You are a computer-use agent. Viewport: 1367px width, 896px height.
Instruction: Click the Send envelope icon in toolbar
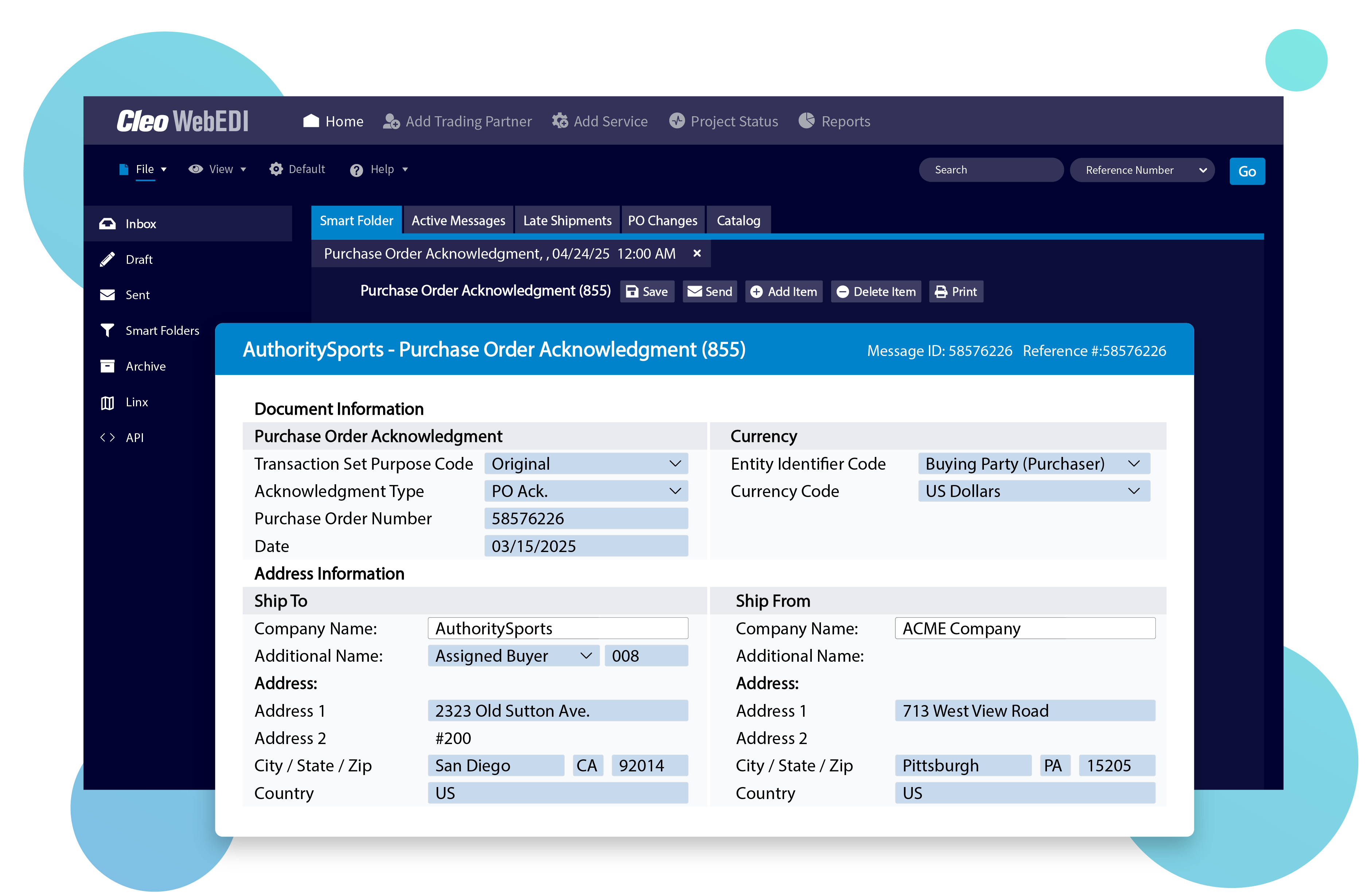694,292
